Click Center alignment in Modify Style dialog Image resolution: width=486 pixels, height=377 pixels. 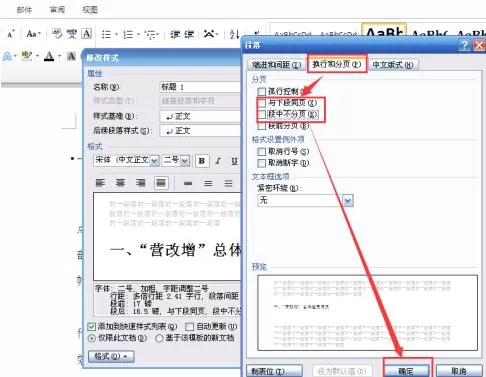[x=120, y=183]
